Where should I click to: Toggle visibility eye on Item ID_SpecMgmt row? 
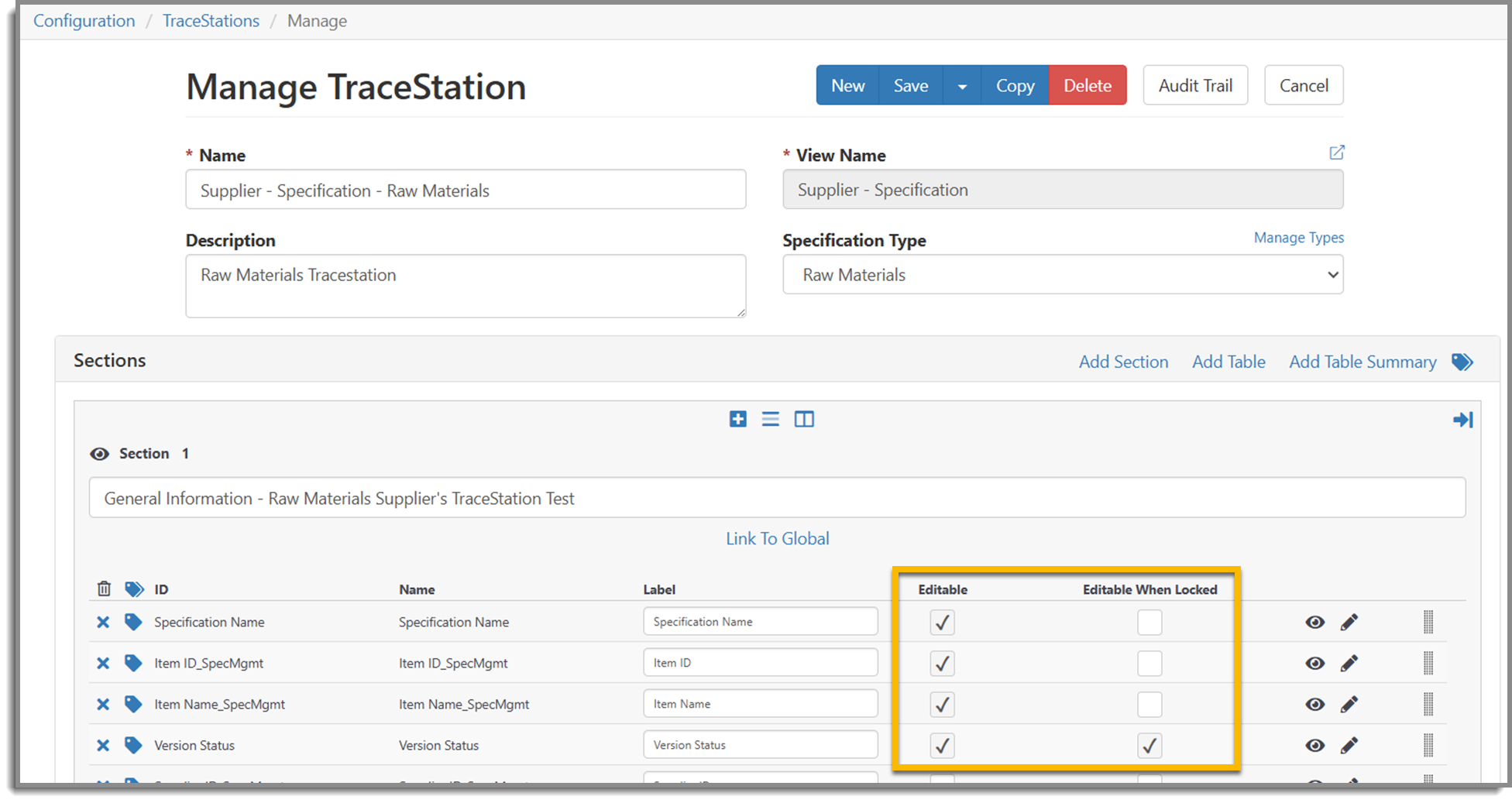point(1314,663)
